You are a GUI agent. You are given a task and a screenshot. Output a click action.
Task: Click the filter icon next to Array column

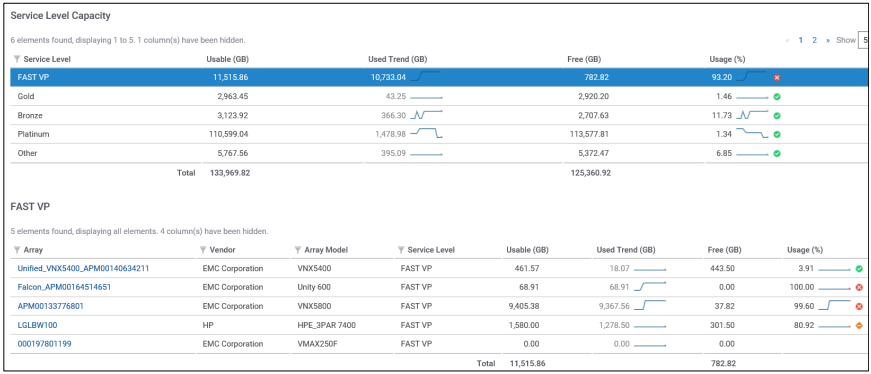tap(17, 250)
